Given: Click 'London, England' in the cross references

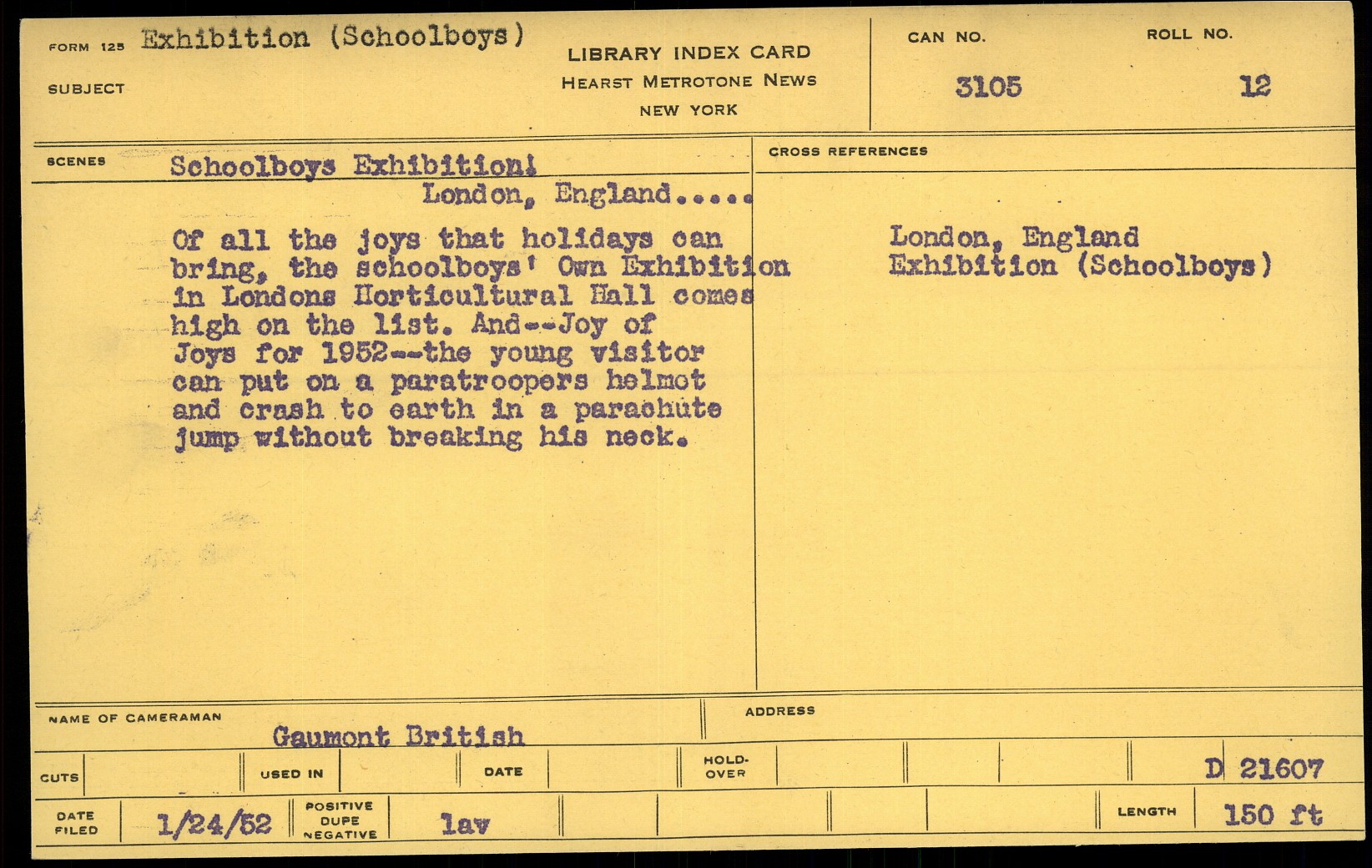Looking at the screenshot, I should click(x=1013, y=237).
